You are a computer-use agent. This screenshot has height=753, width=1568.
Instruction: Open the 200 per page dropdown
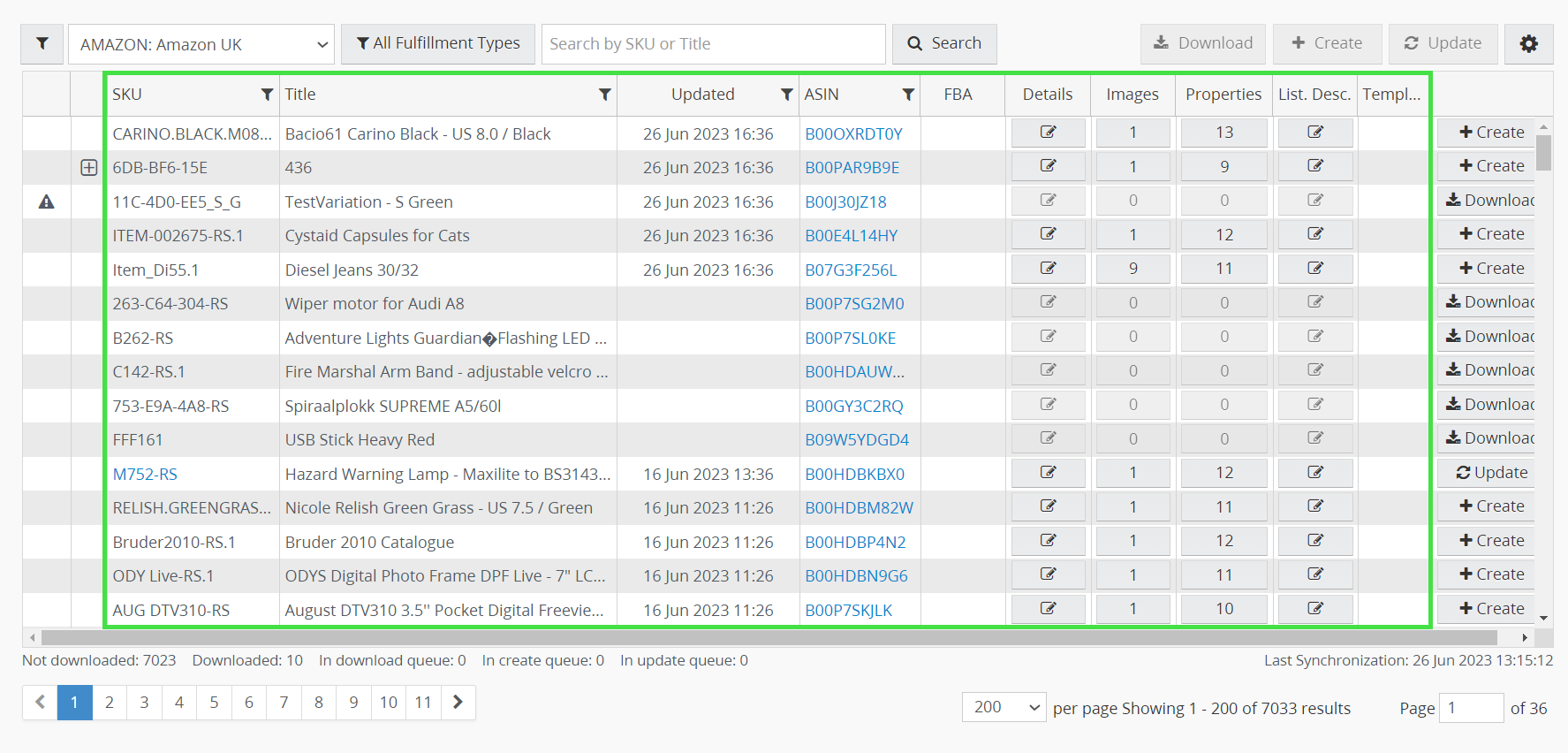coord(1004,707)
